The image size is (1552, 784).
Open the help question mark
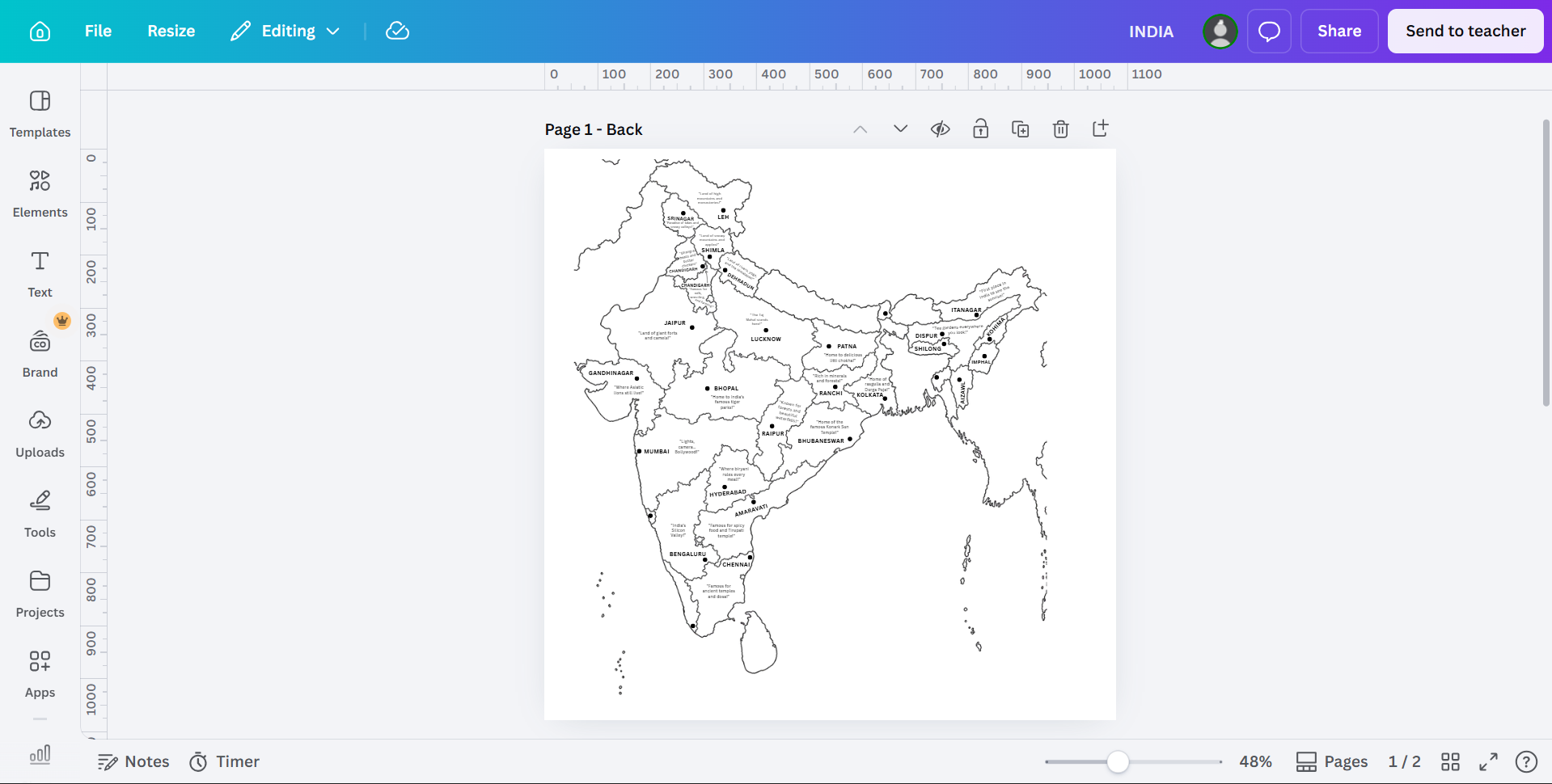click(x=1526, y=761)
